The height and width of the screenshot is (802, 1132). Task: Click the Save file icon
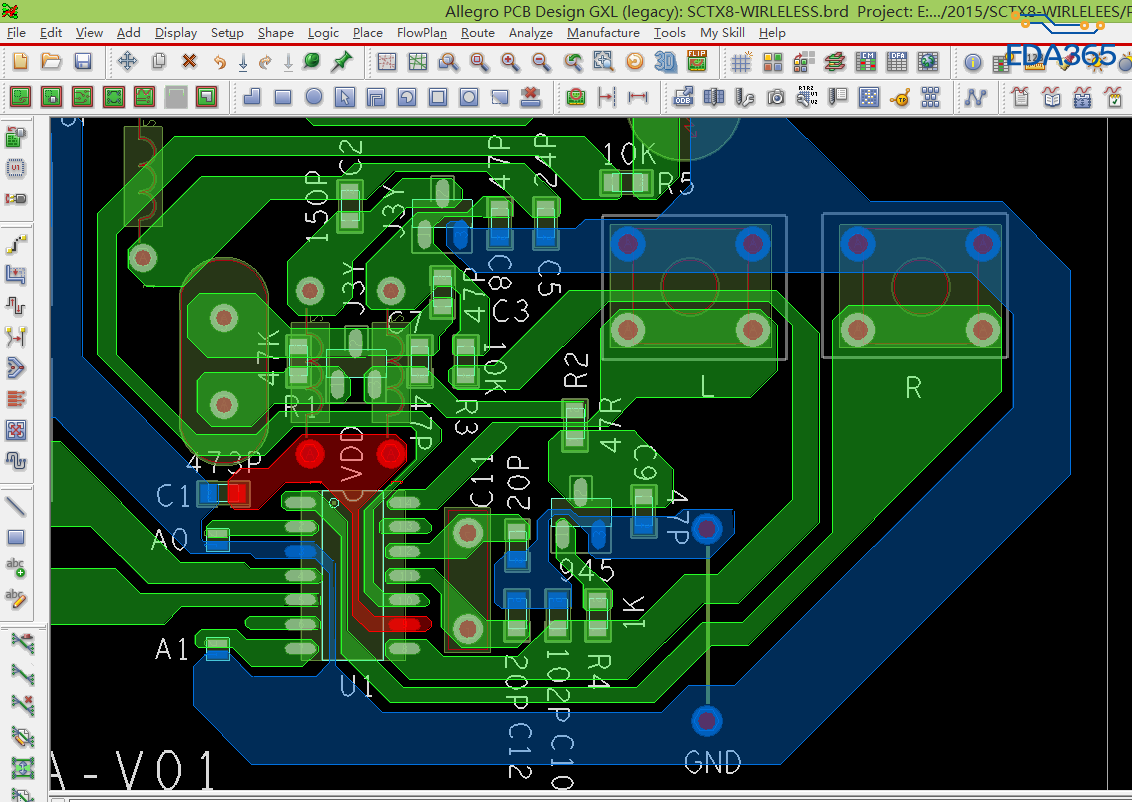[x=83, y=62]
